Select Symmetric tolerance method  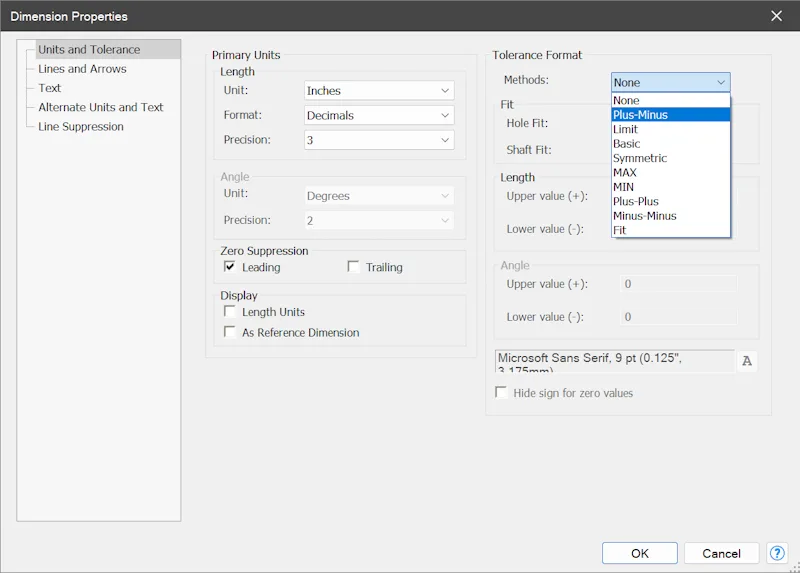[671, 158]
